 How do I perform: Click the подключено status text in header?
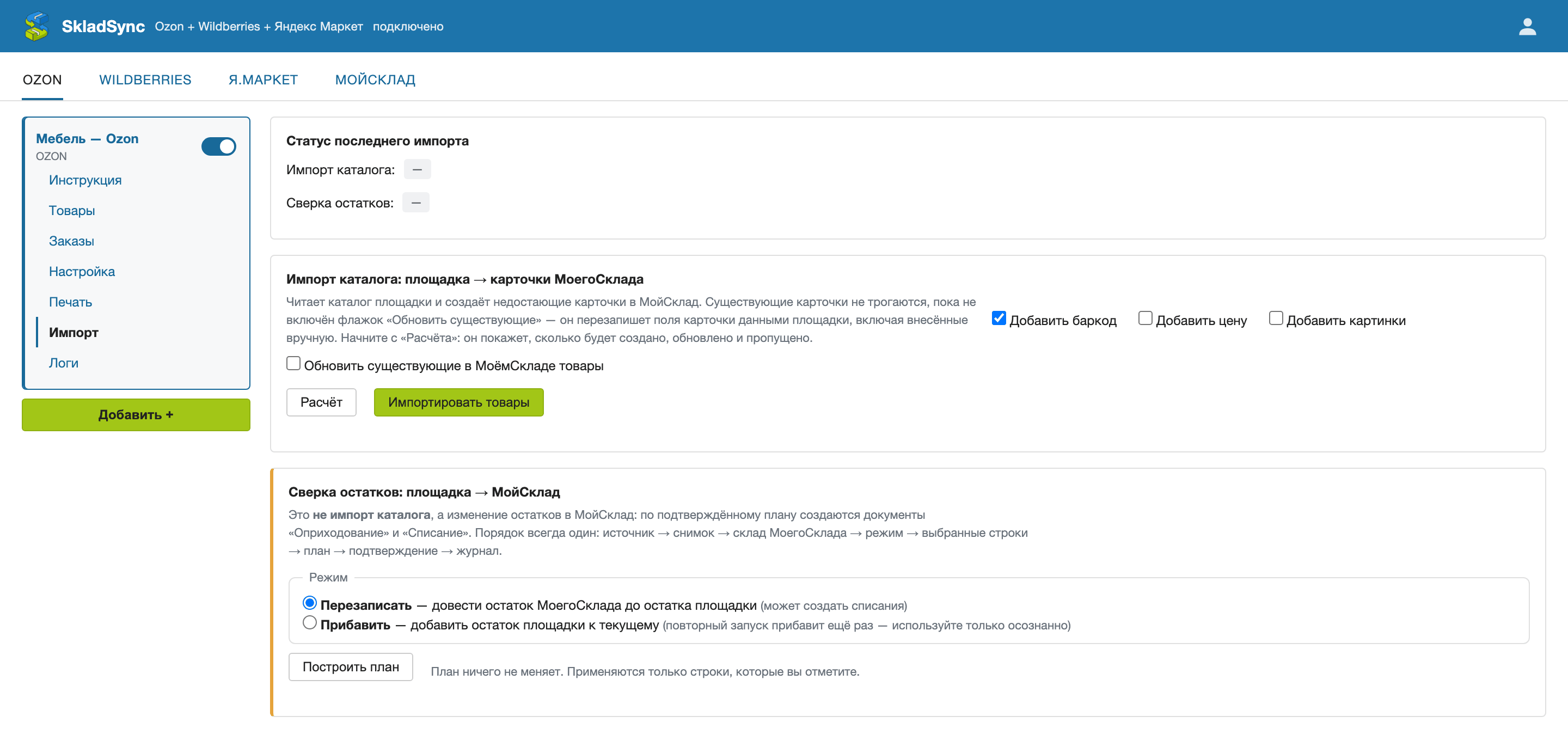click(408, 27)
